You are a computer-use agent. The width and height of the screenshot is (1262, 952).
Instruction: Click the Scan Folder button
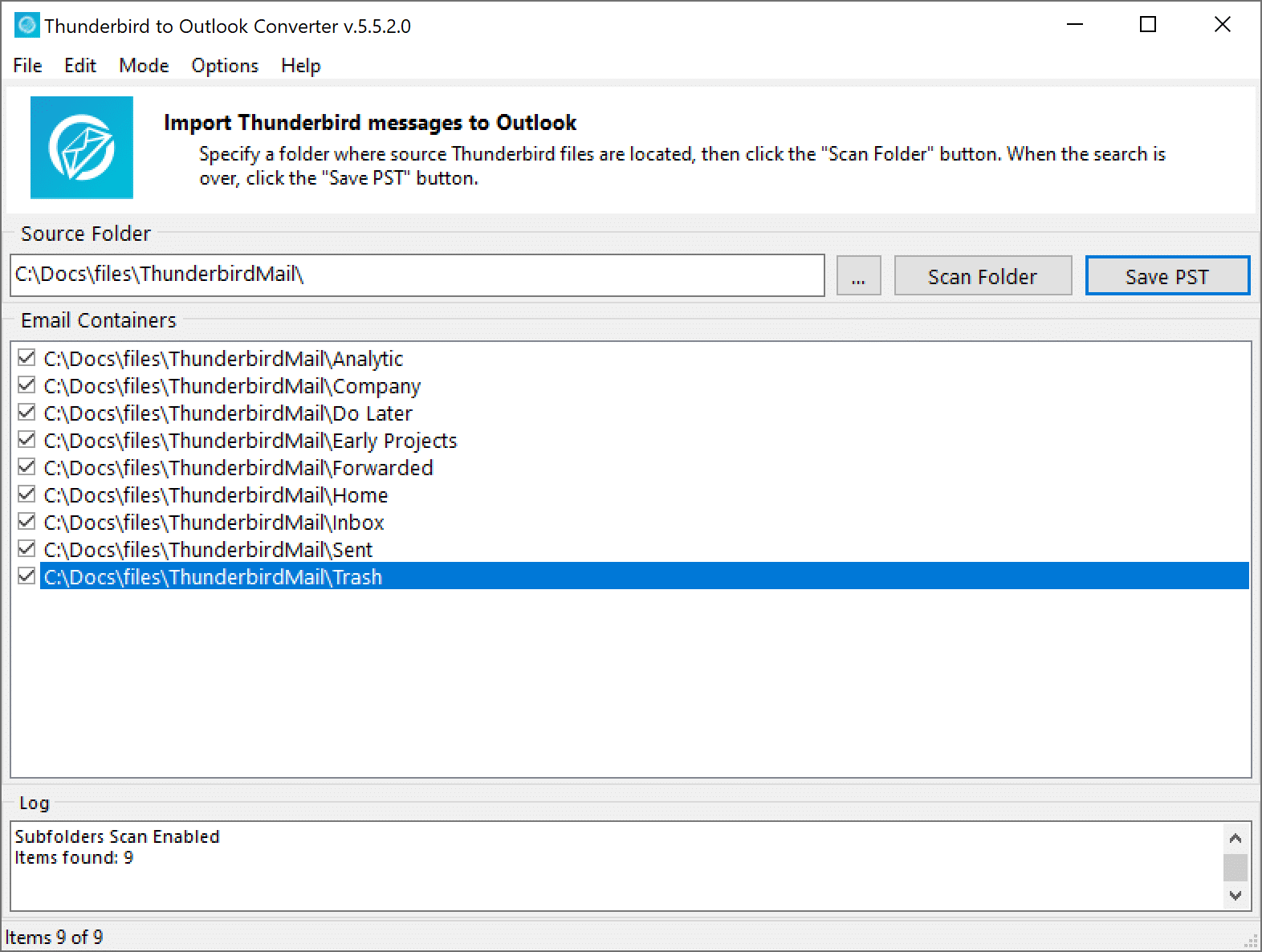point(982,276)
